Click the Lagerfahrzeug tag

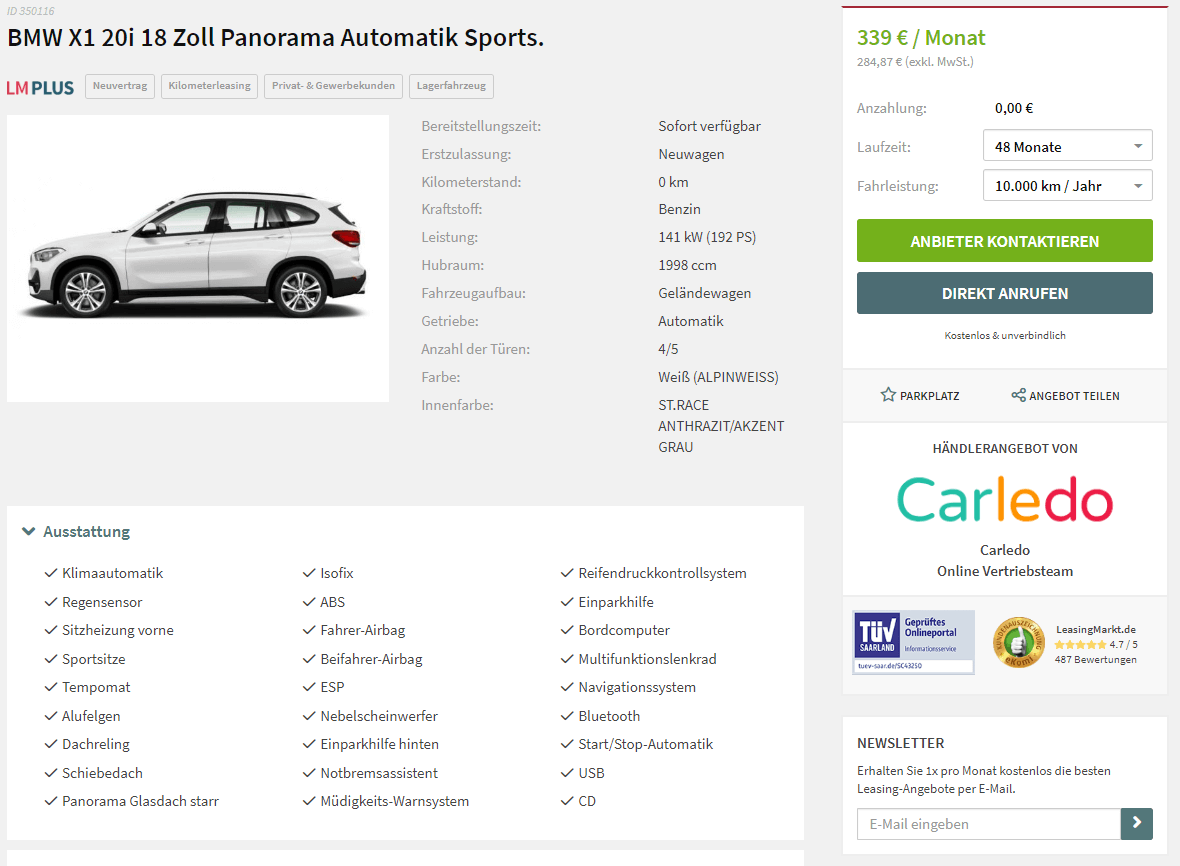[452, 86]
